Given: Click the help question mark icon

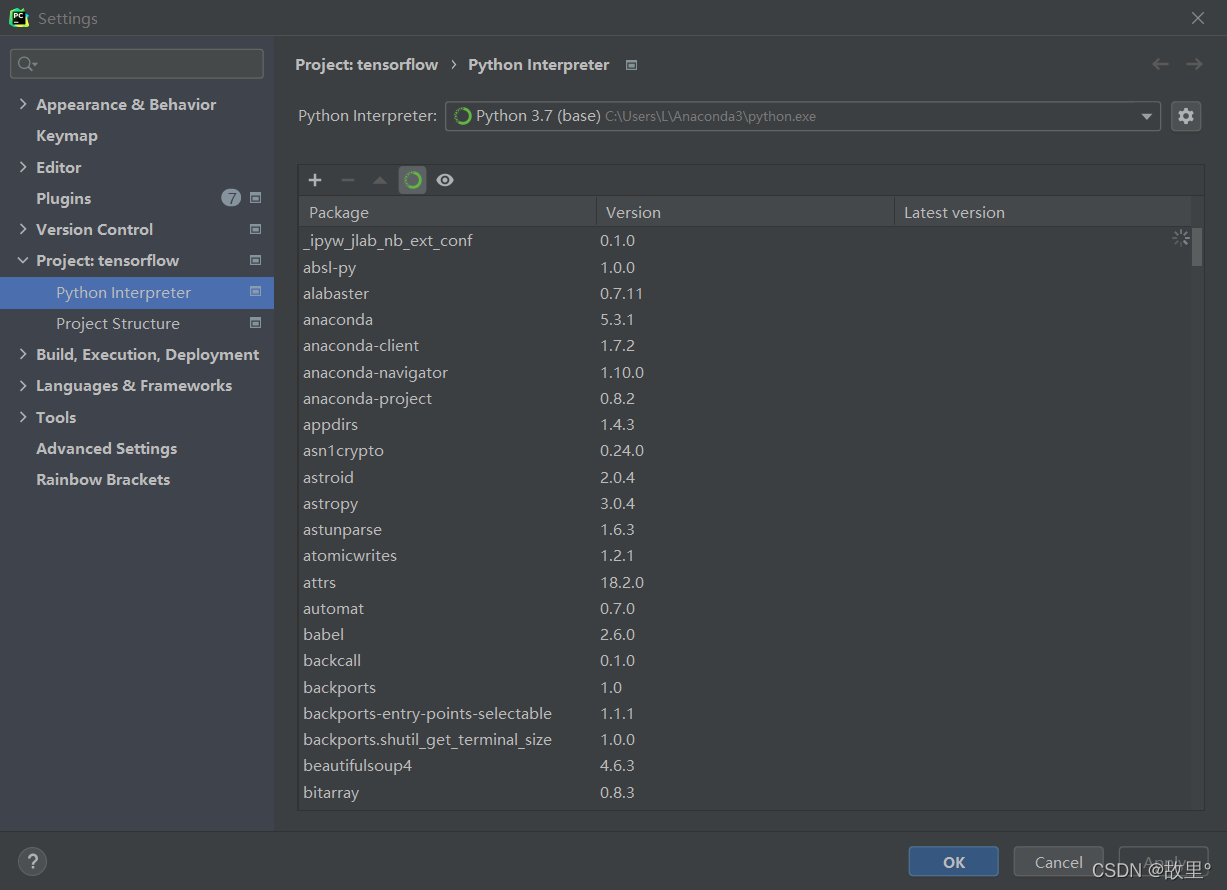Looking at the screenshot, I should [x=32, y=861].
